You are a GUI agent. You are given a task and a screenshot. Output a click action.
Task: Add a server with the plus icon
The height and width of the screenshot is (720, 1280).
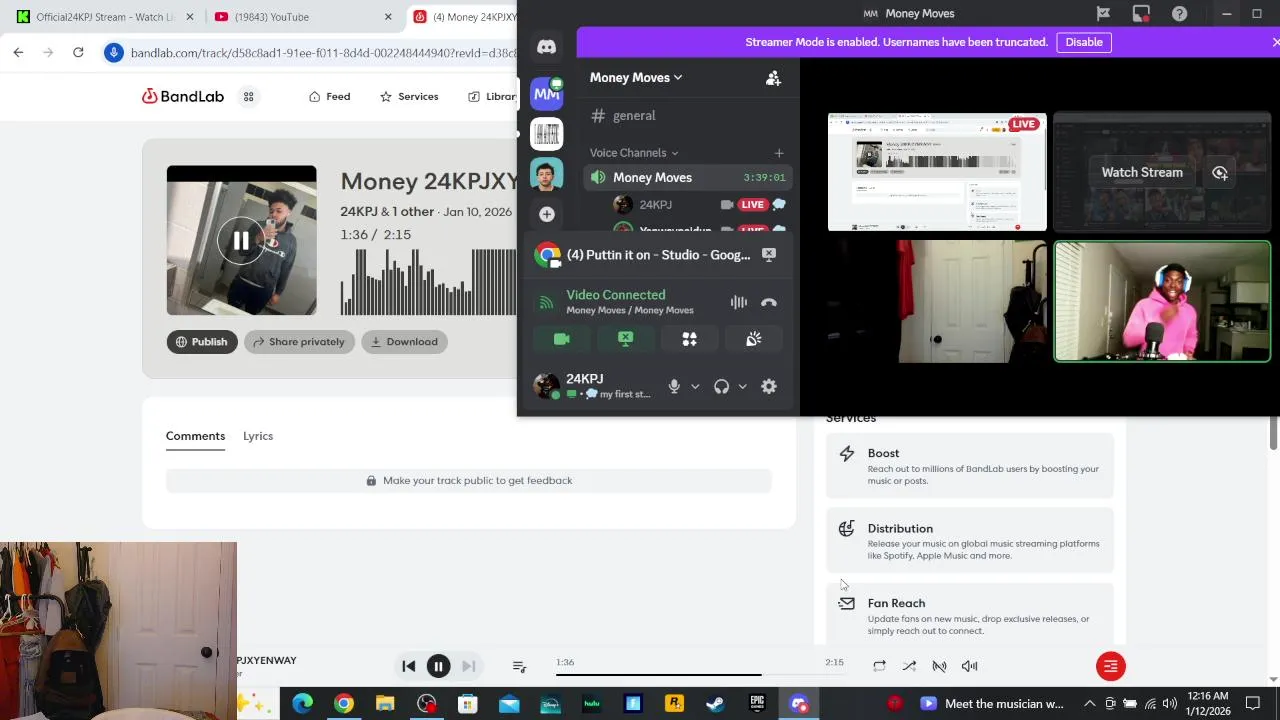pyautogui.click(x=546, y=214)
